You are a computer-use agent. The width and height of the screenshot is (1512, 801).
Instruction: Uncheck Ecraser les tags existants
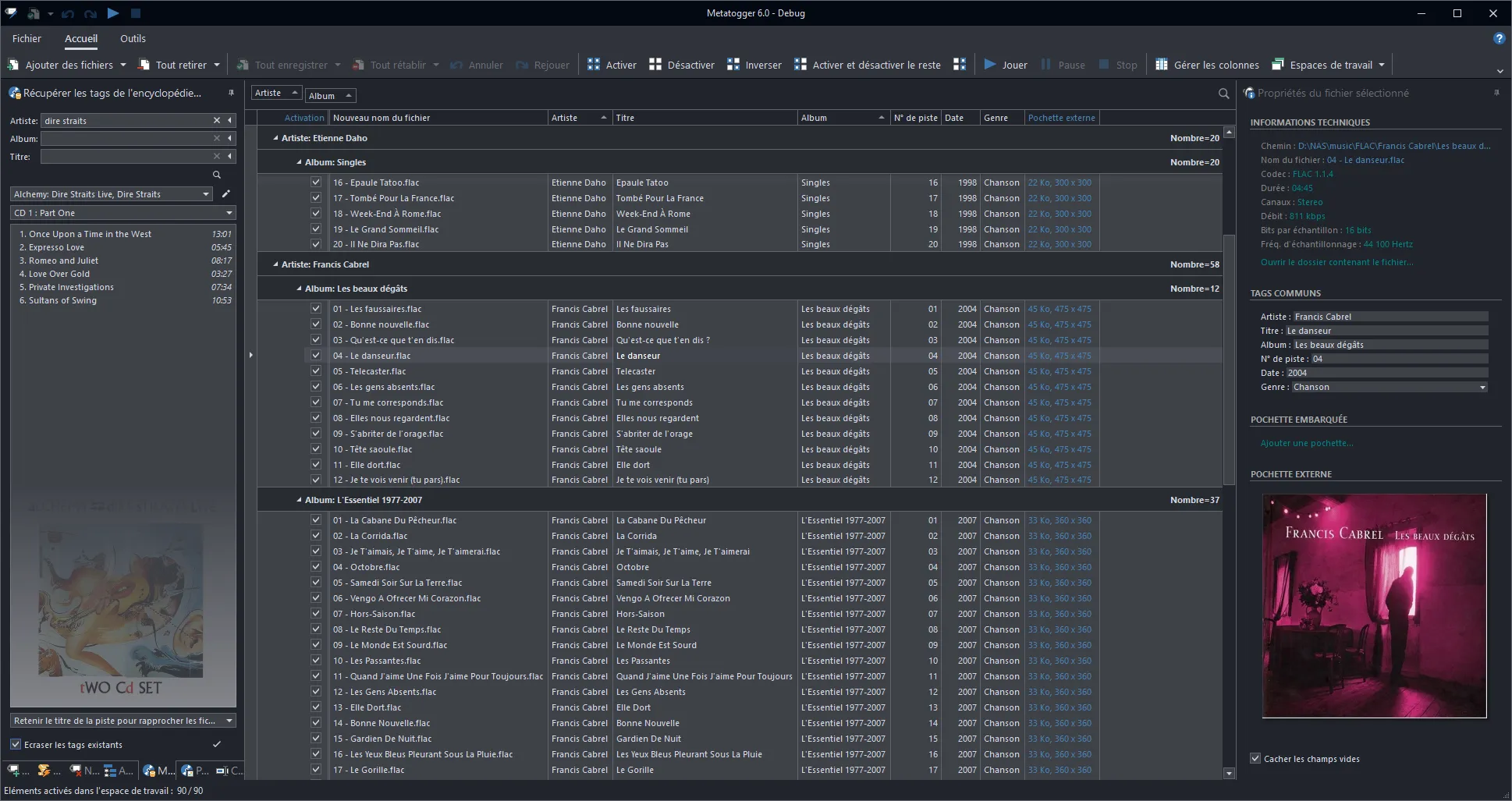pos(16,745)
